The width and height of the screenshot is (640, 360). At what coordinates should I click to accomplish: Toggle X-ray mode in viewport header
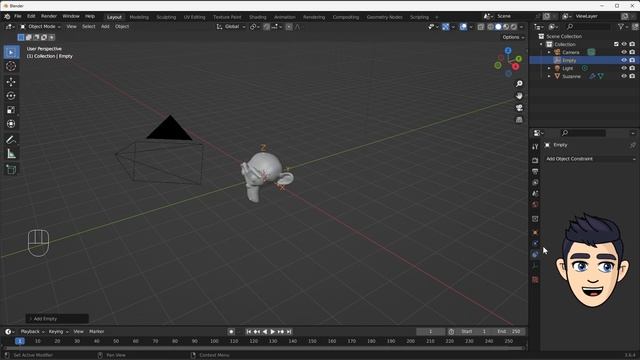(x=480, y=27)
